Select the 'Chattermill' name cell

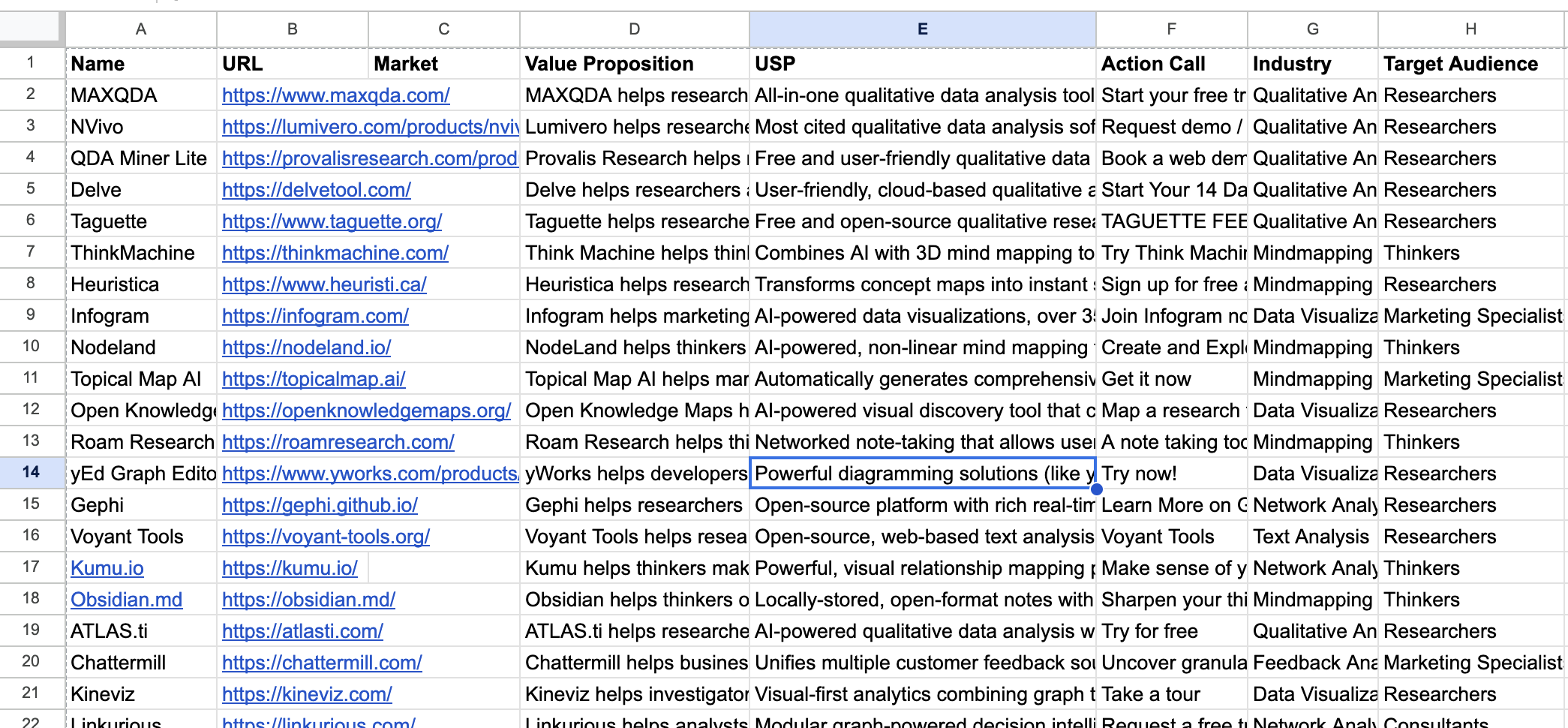[141, 663]
